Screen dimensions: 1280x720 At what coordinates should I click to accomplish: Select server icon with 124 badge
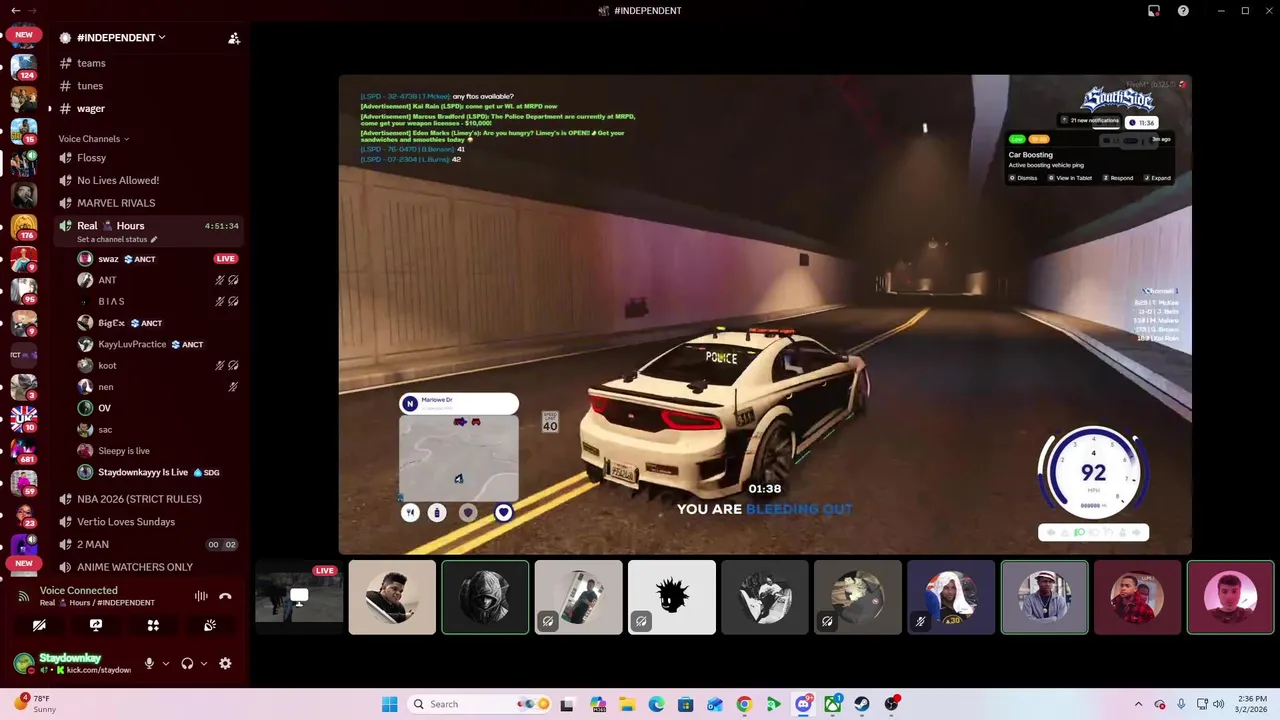[x=24, y=67]
